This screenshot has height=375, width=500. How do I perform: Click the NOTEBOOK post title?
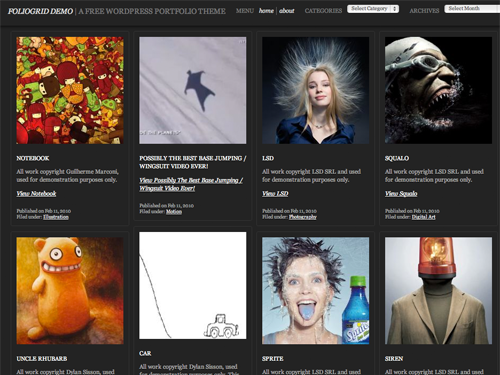(33, 158)
